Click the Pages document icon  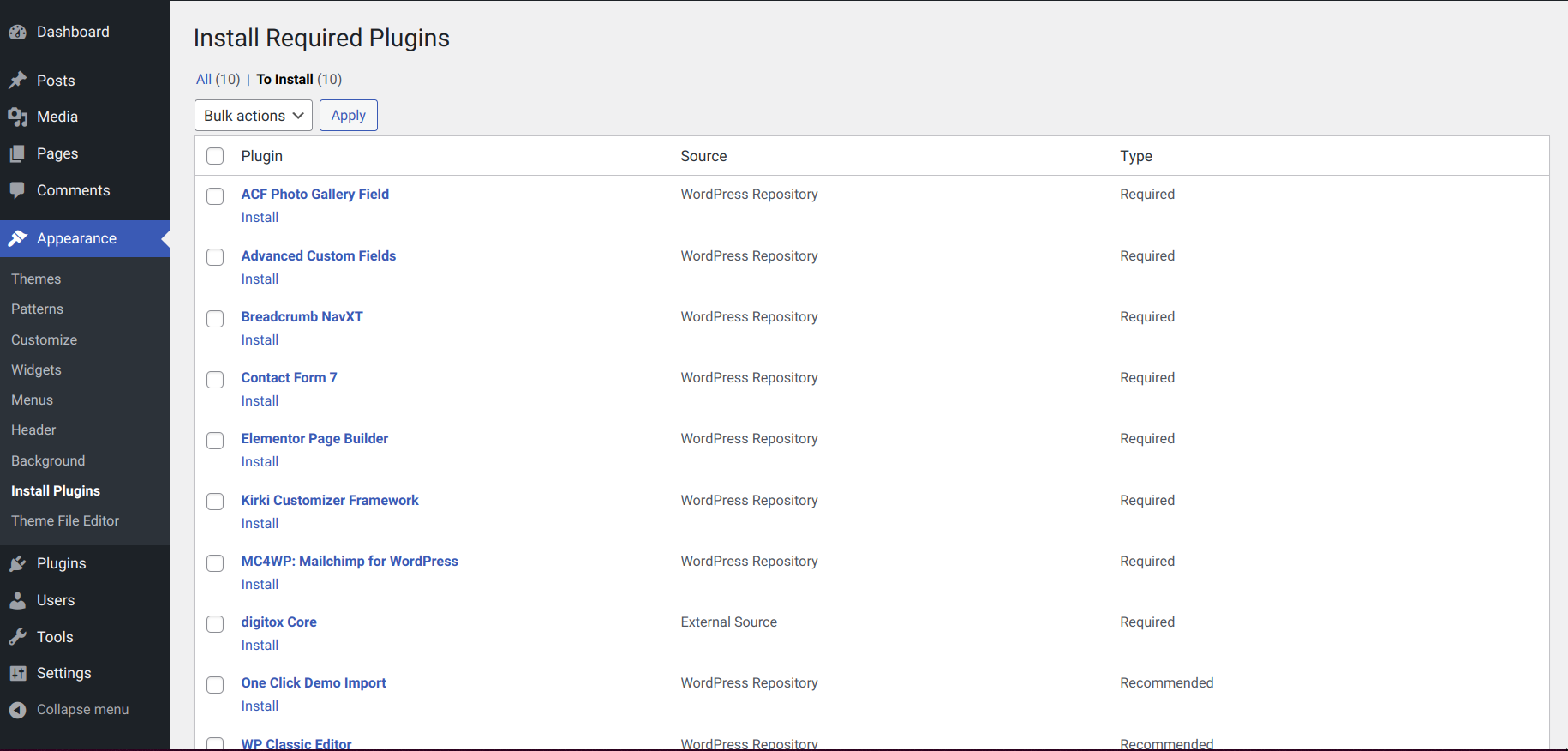pos(18,153)
